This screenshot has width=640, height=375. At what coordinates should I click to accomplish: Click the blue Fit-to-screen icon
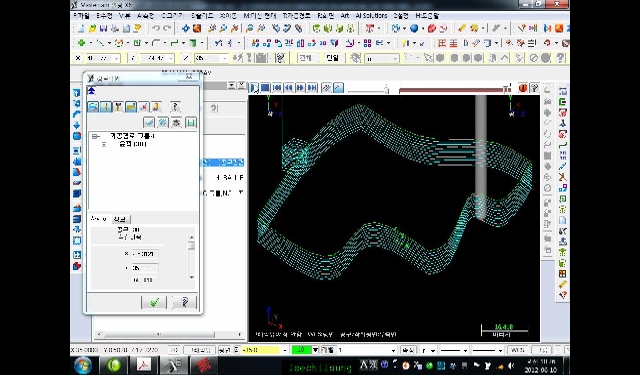click(186, 29)
